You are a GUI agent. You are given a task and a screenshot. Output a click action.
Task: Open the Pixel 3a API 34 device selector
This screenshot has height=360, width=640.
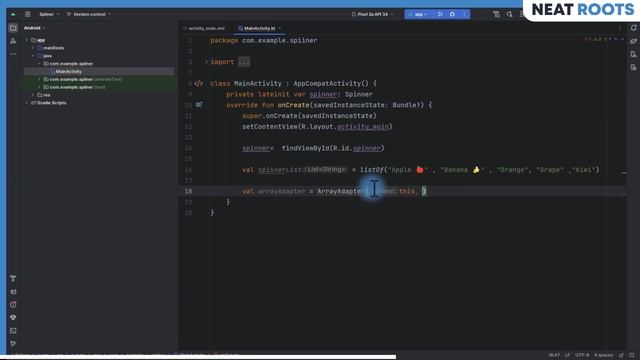372,14
